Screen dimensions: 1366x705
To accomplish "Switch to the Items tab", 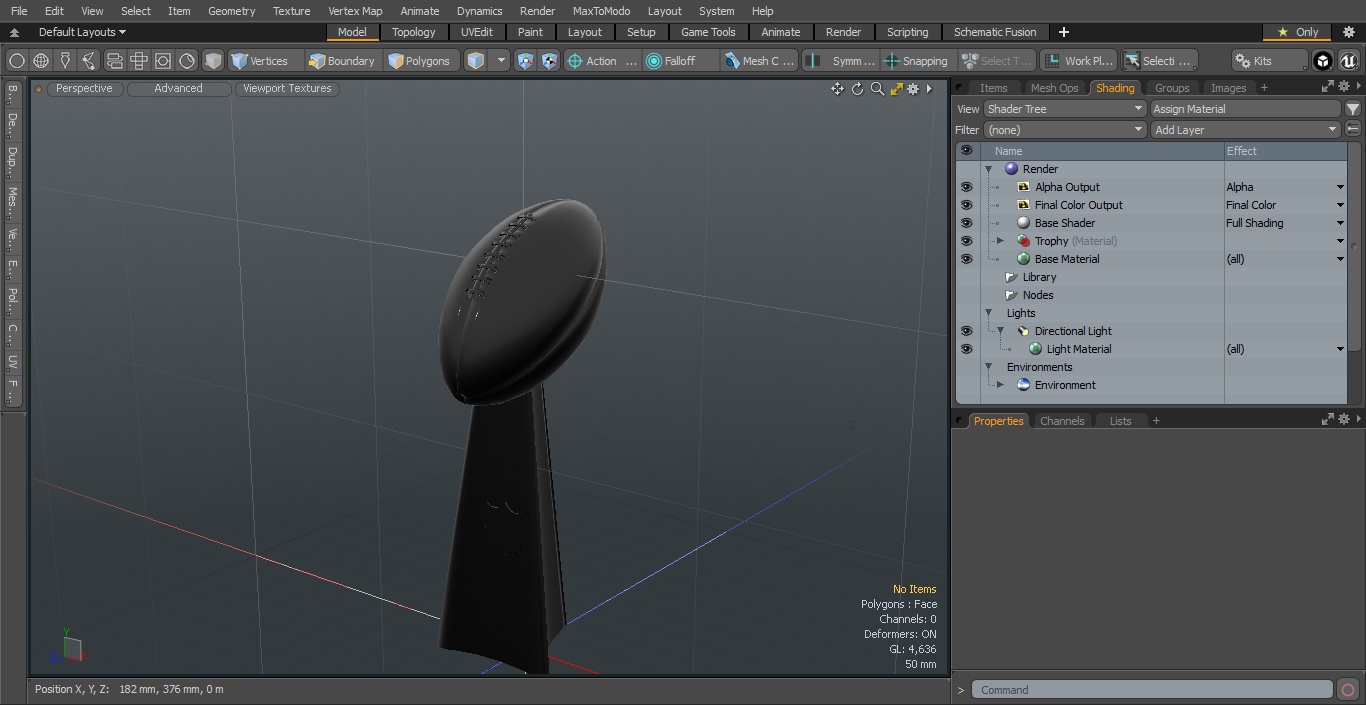I will click(x=994, y=88).
